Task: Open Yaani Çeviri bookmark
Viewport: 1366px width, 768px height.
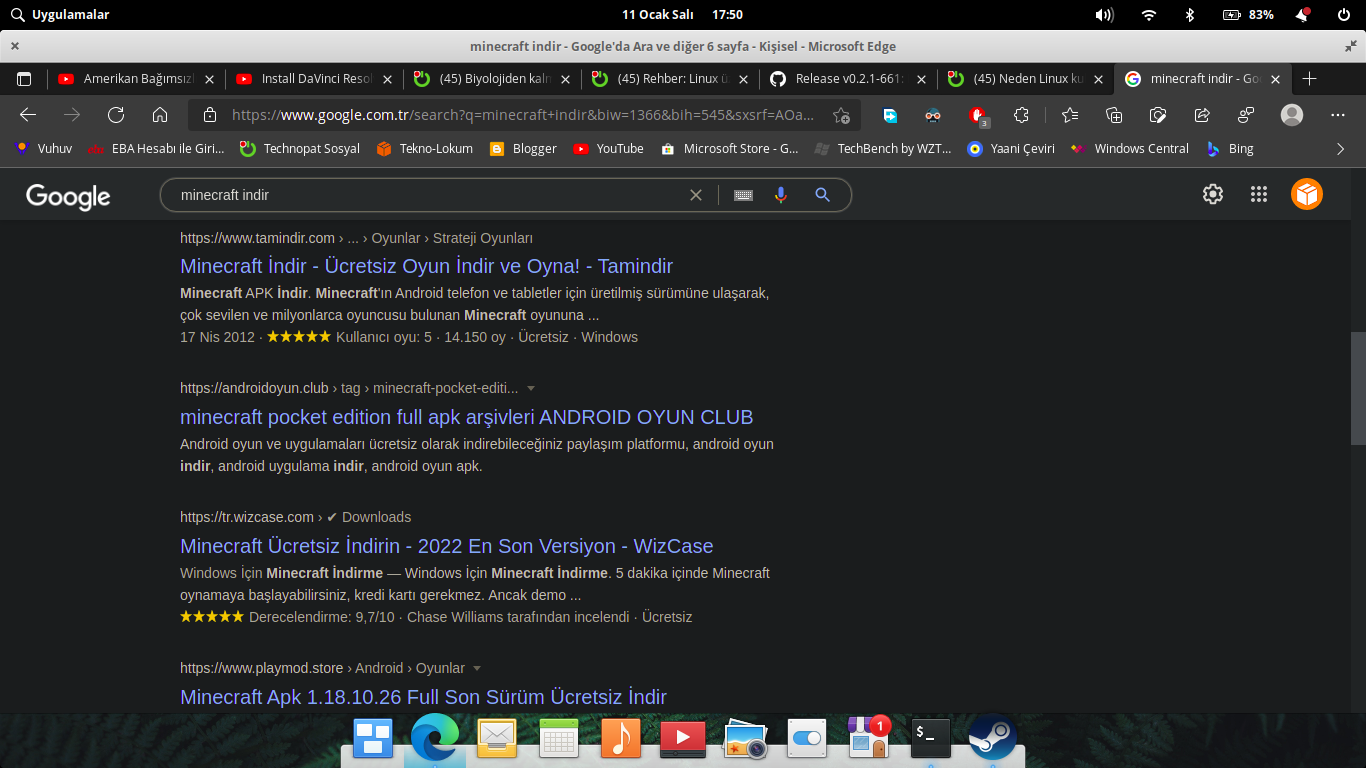Action: [1011, 148]
